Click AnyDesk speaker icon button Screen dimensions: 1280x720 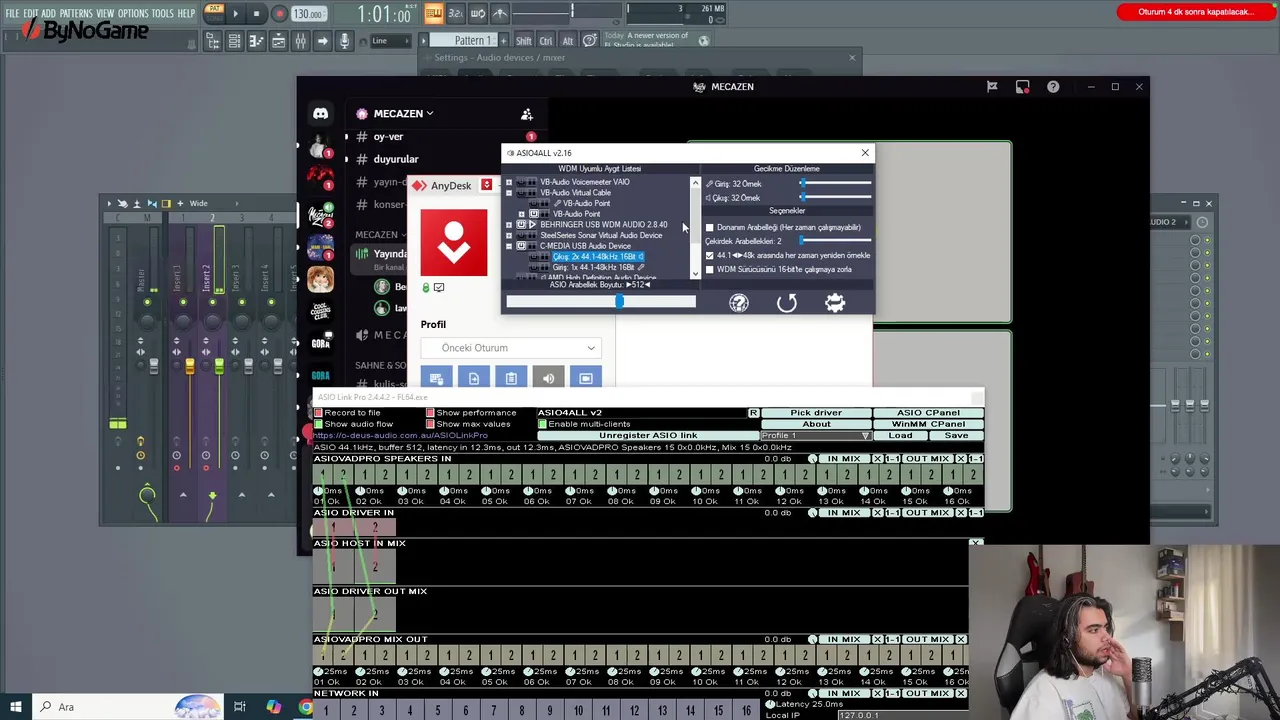pos(548,378)
